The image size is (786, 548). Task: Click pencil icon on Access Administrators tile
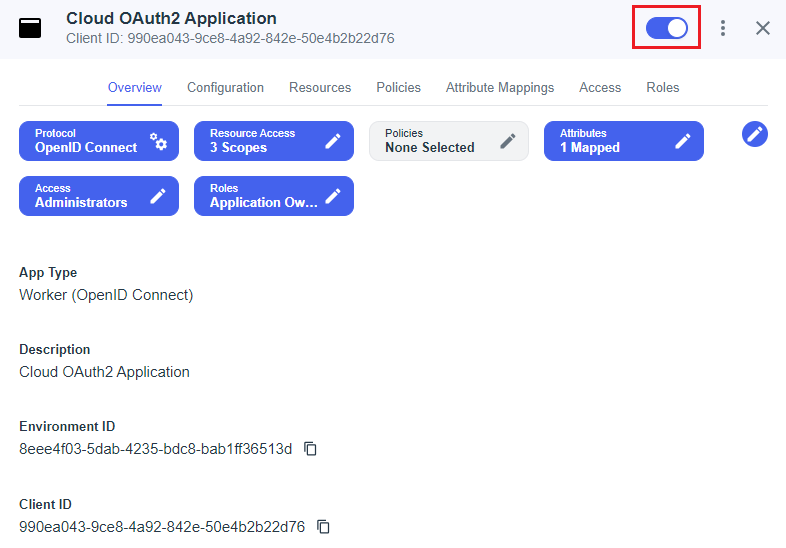(x=158, y=196)
